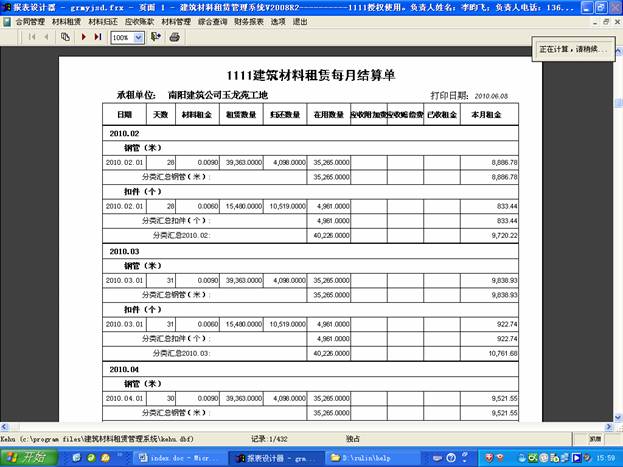Click the 退出 menu item
Image resolution: width=623 pixels, height=467 pixels.
(x=300, y=20)
